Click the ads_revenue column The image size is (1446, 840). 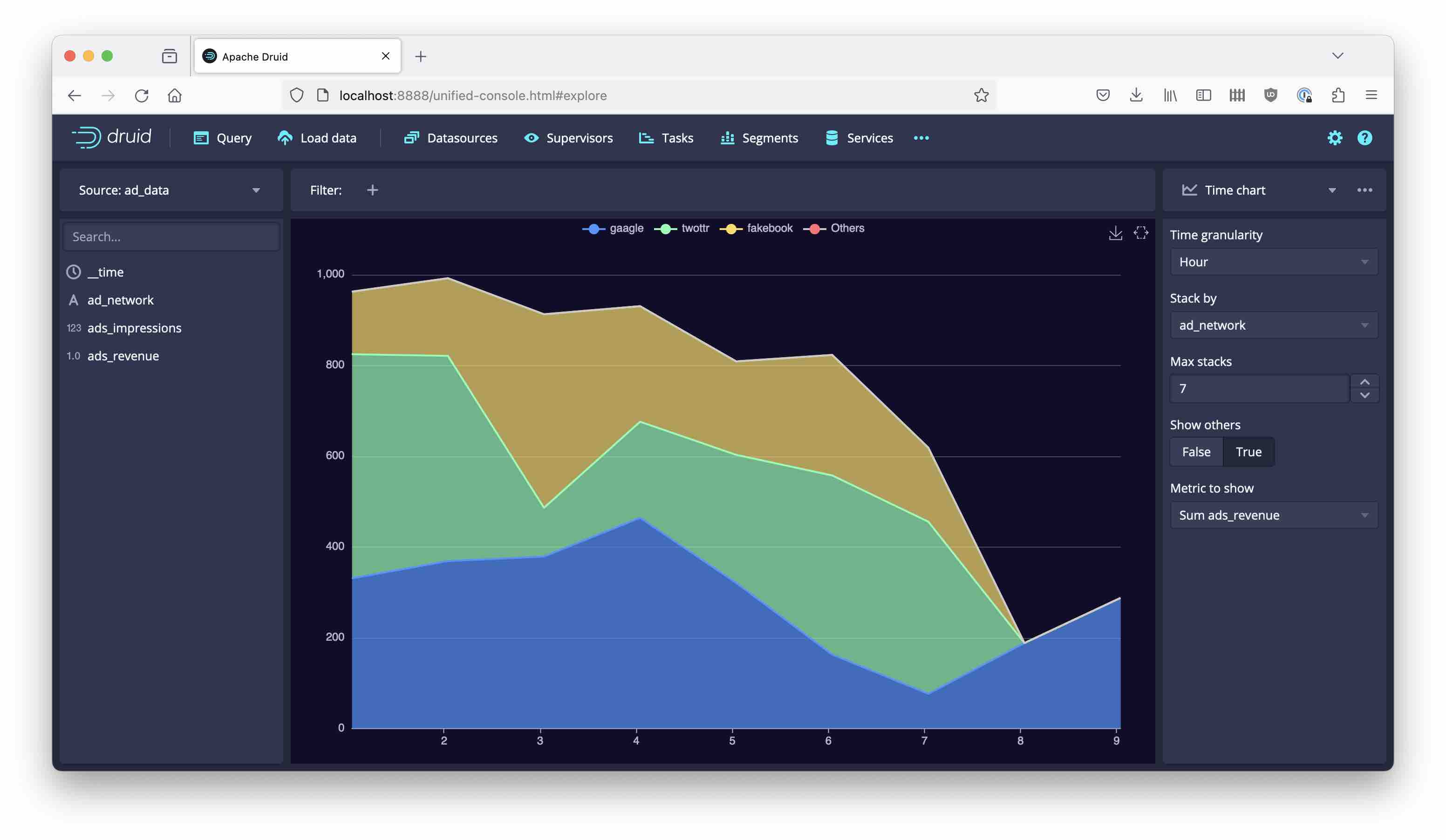click(x=123, y=356)
